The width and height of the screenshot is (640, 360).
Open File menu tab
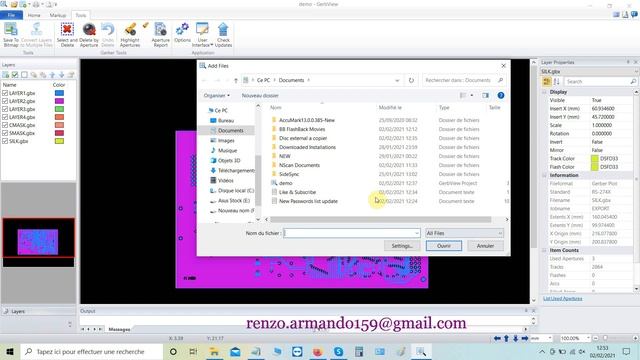pyautogui.click(x=11, y=15)
